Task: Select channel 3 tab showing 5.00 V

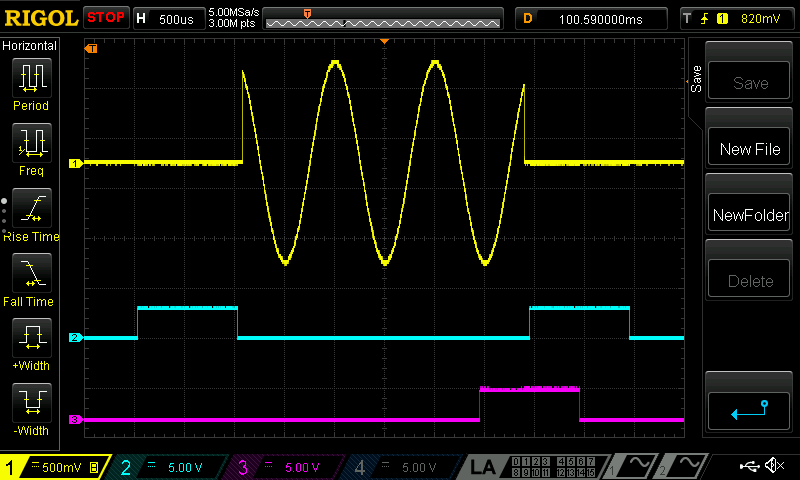Action: pyautogui.click(x=285, y=467)
